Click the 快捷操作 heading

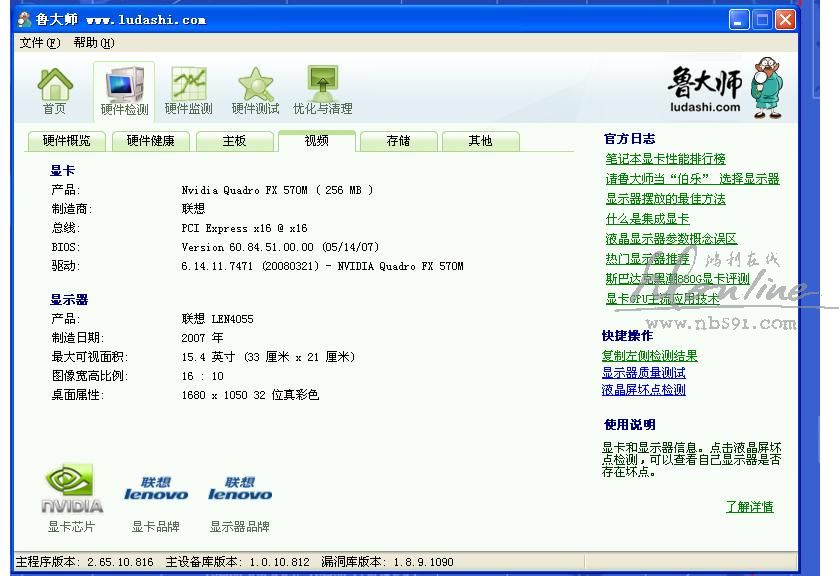(x=627, y=336)
